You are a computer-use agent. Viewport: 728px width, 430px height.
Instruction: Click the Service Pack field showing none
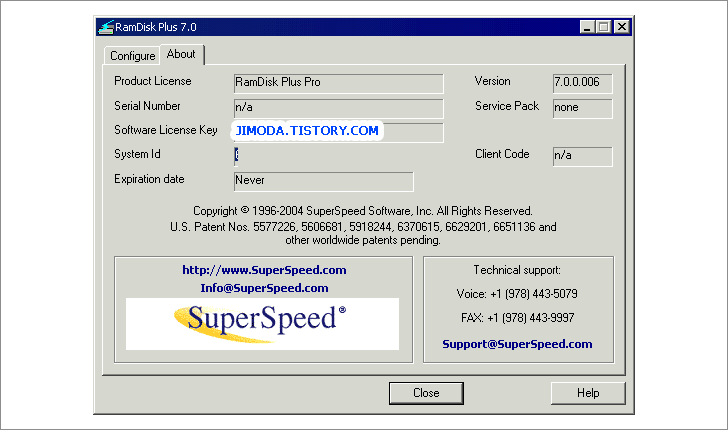click(583, 108)
